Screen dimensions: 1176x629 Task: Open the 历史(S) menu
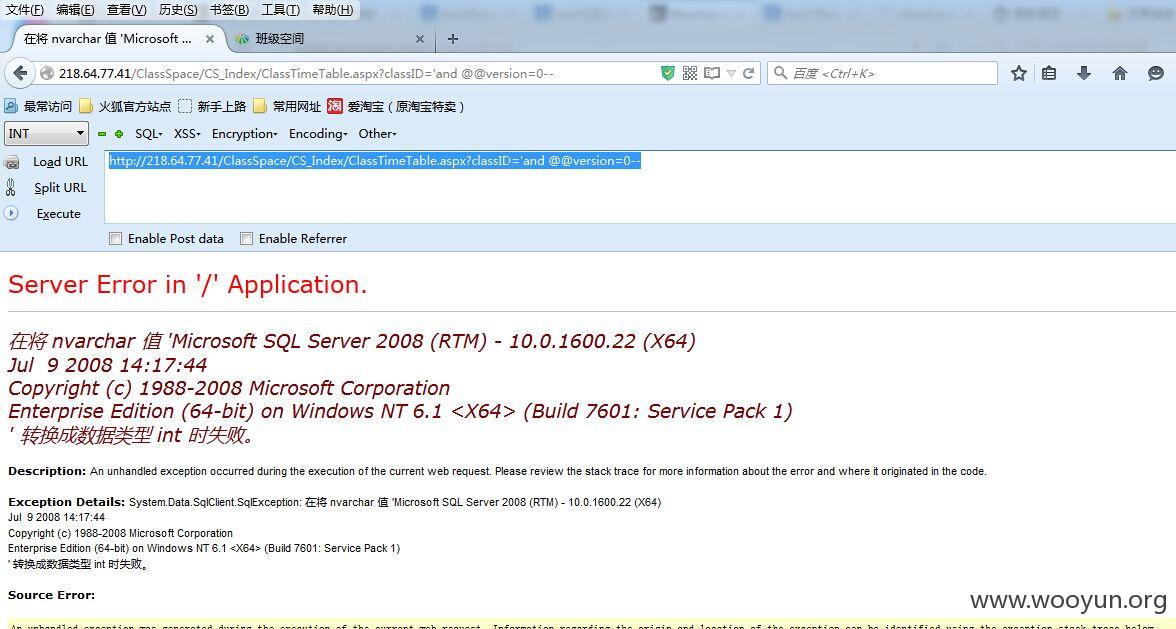tap(178, 10)
